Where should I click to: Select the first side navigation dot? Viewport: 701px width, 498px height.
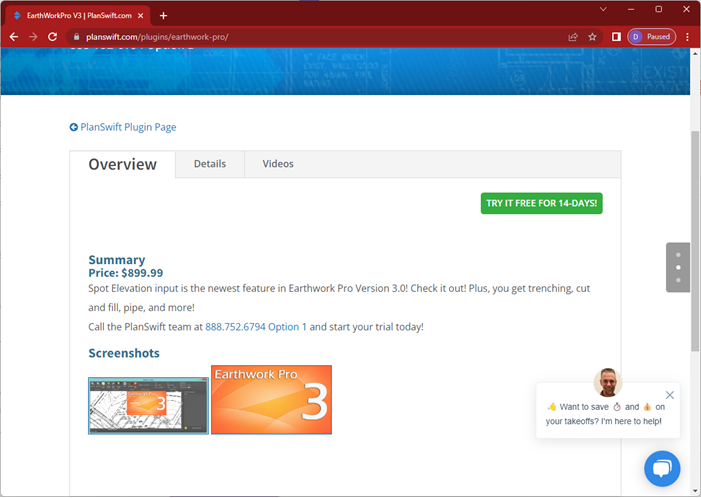coord(678,255)
